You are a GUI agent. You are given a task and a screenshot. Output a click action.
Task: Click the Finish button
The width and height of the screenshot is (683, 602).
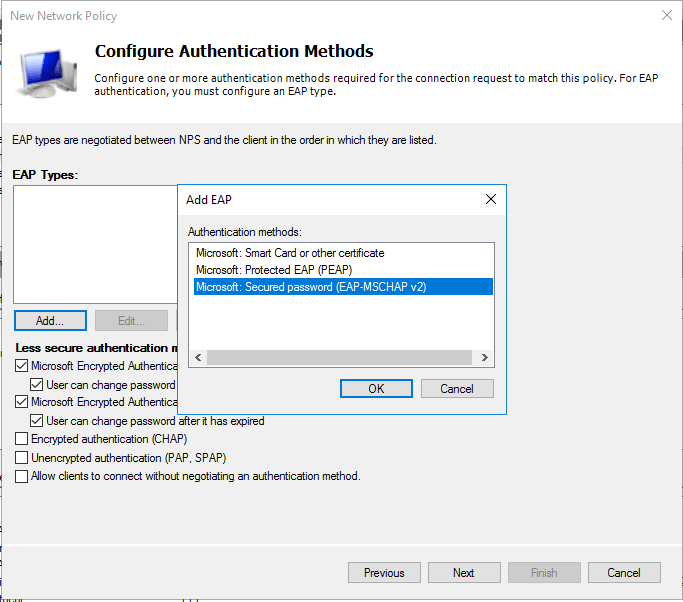point(544,572)
